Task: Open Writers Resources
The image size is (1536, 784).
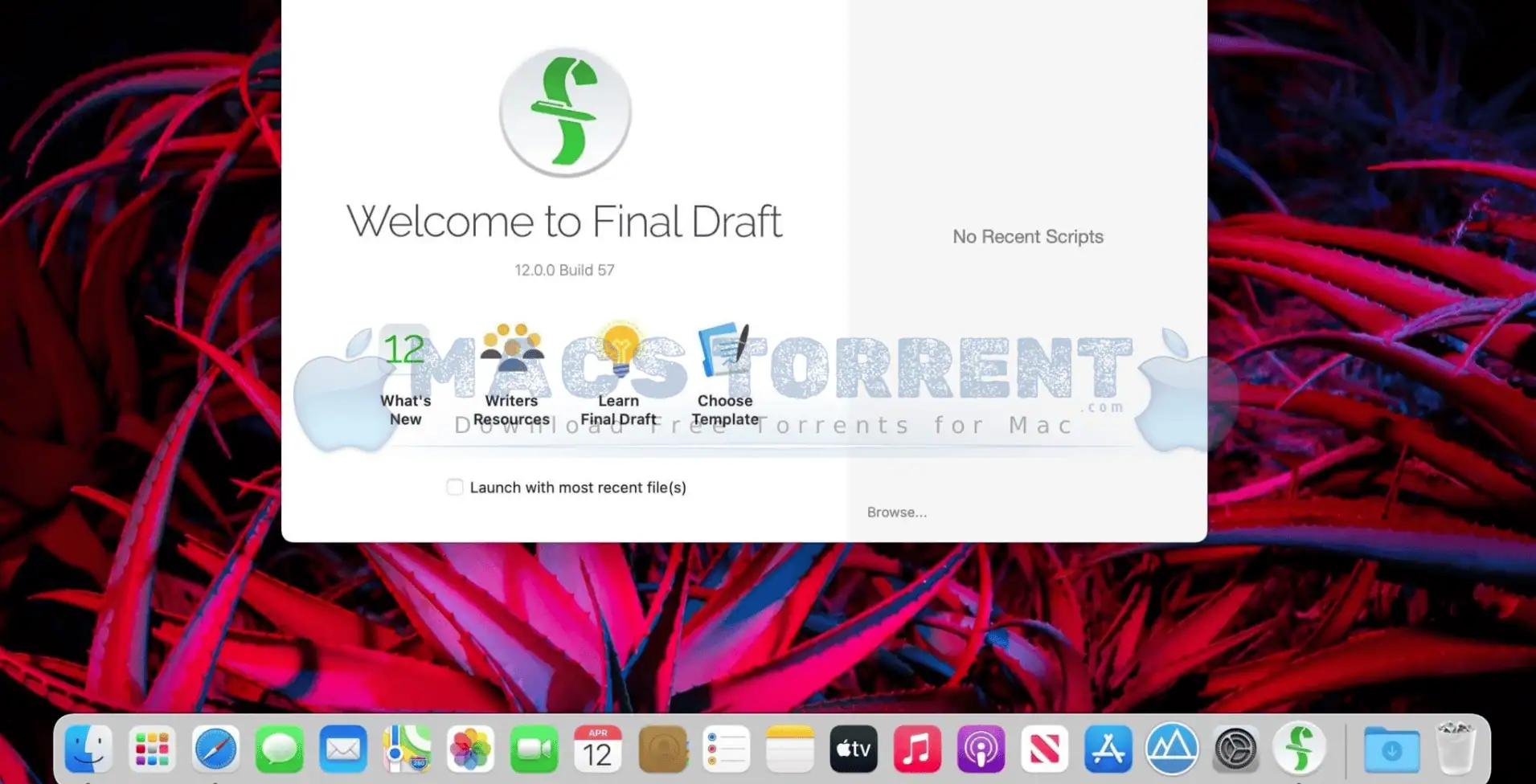Action: [511, 349]
